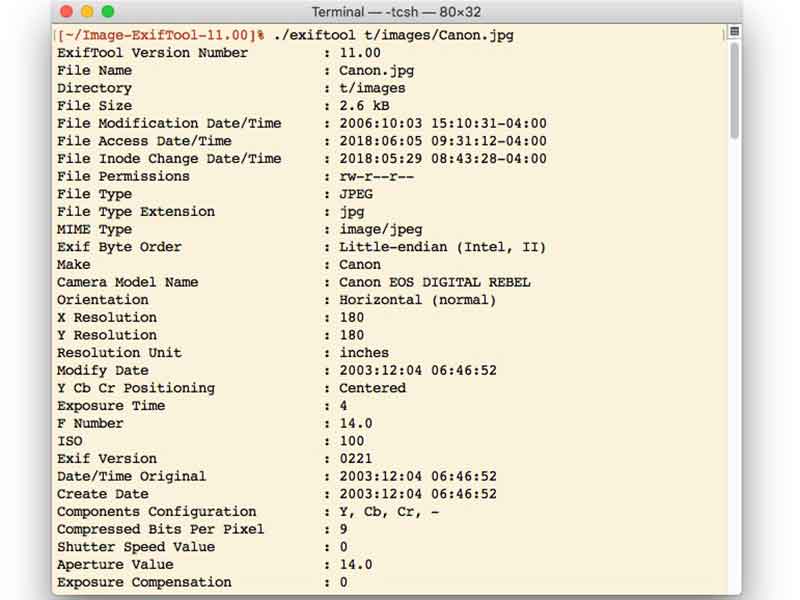Click the 'X Resolution' label
800x600 pixels.
tap(107, 317)
